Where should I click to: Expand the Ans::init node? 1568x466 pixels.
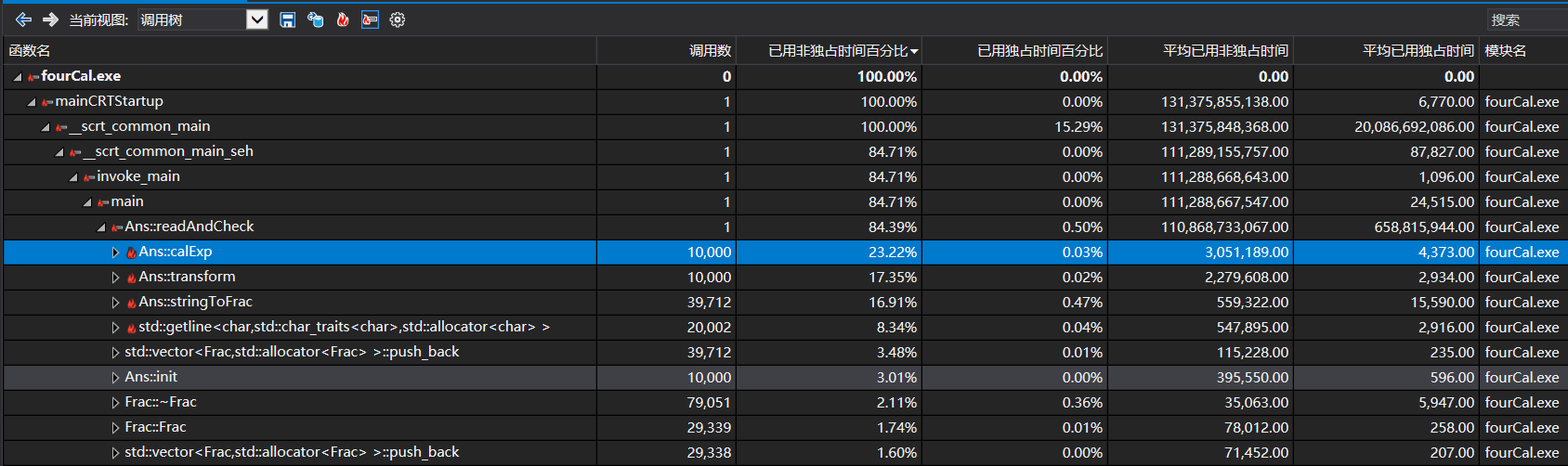tap(115, 378)
